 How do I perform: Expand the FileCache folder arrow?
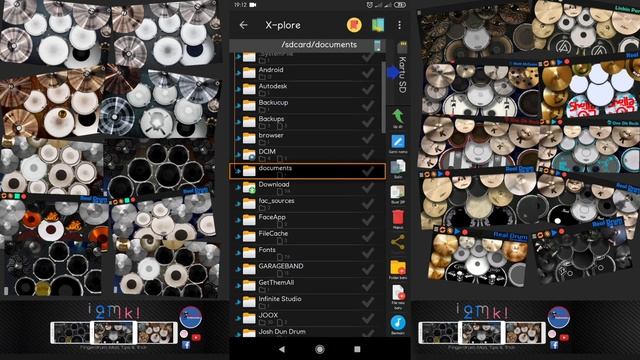(238, 236)
